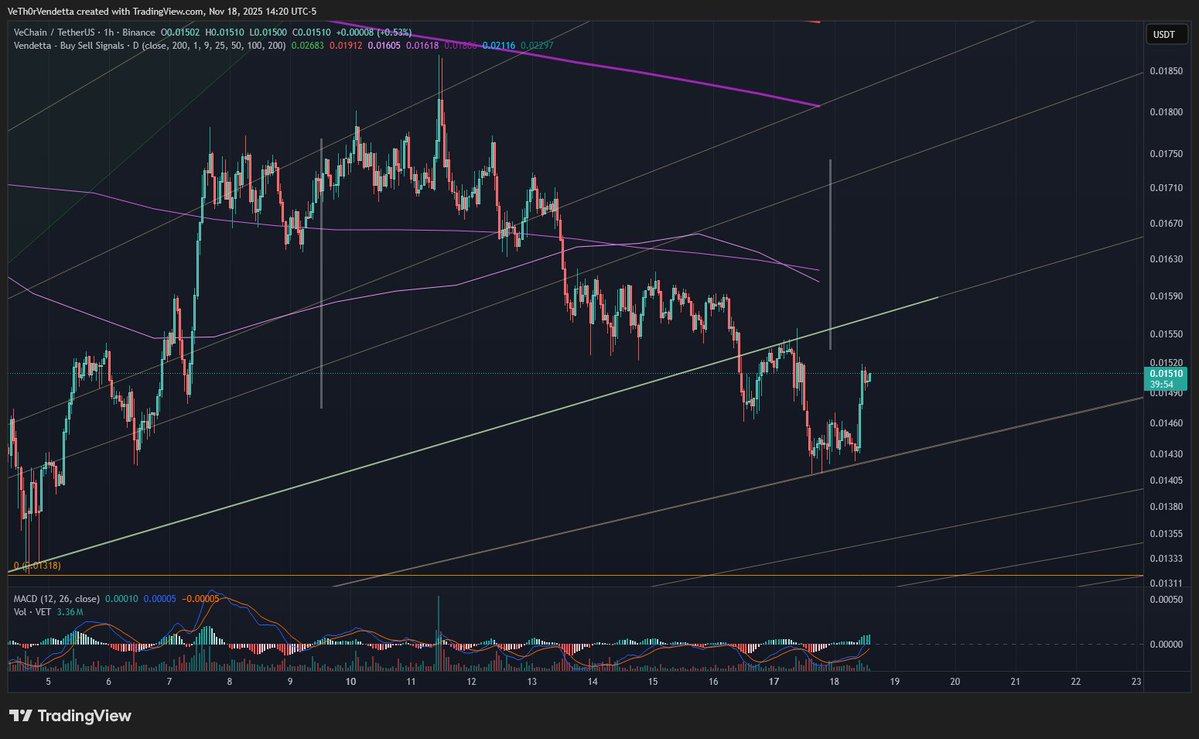
Task: Click the volume value 3.36 M
Action: pyautogui.click(x=70, y=612)
